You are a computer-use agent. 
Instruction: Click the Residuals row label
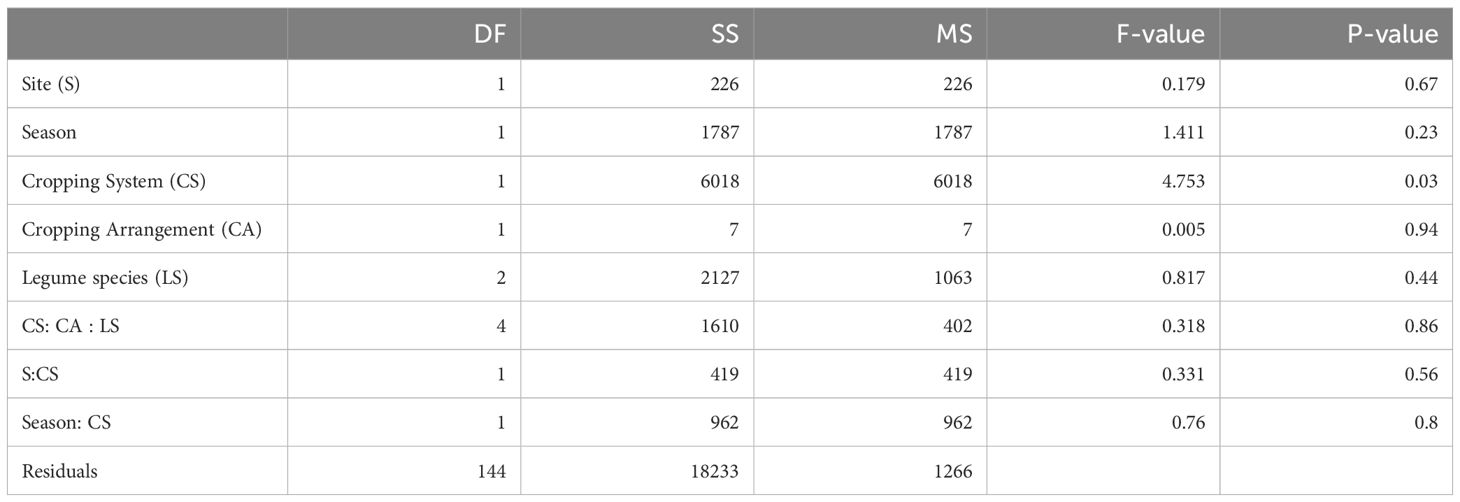(59, 471)
